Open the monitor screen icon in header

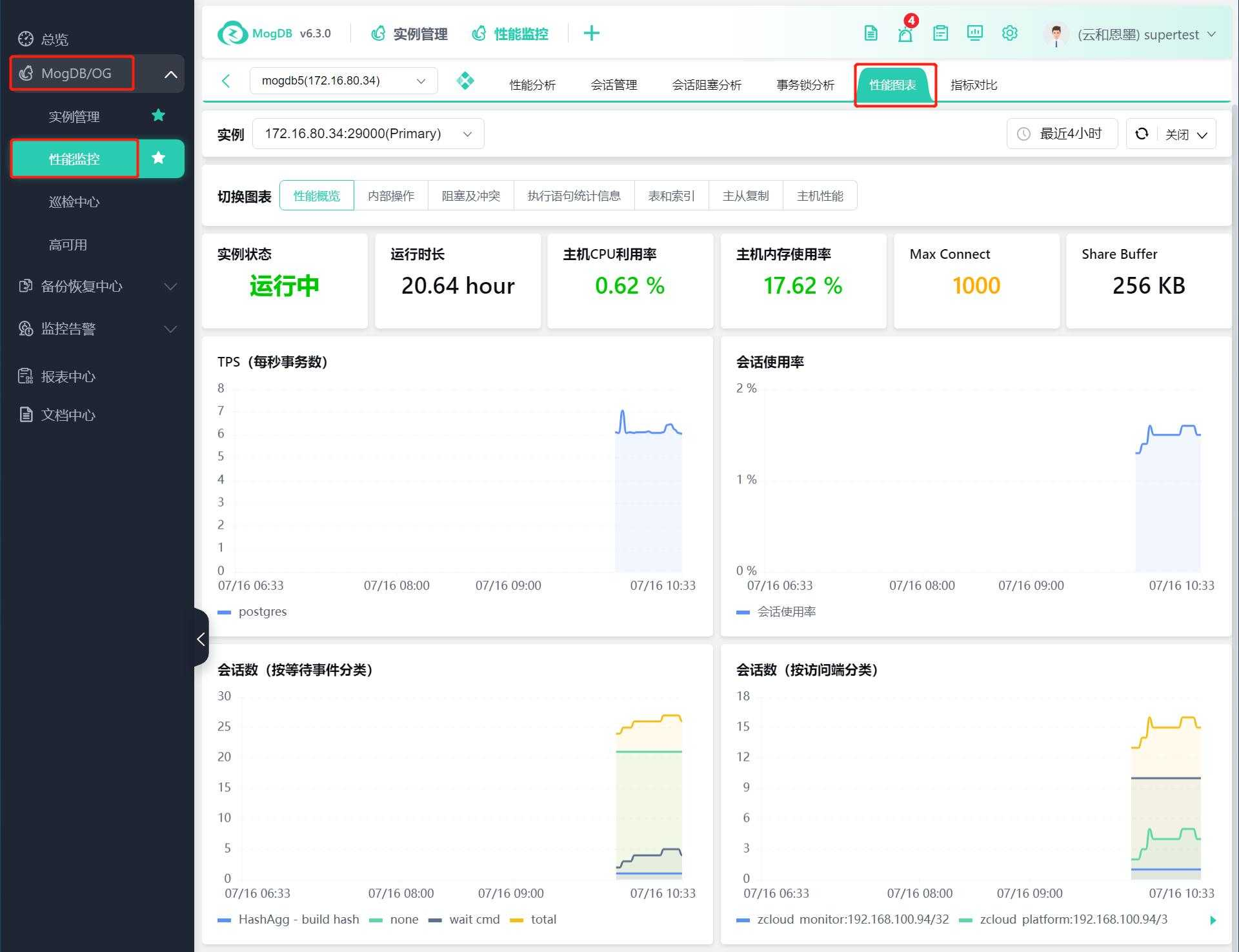click(x=975, y=34)
